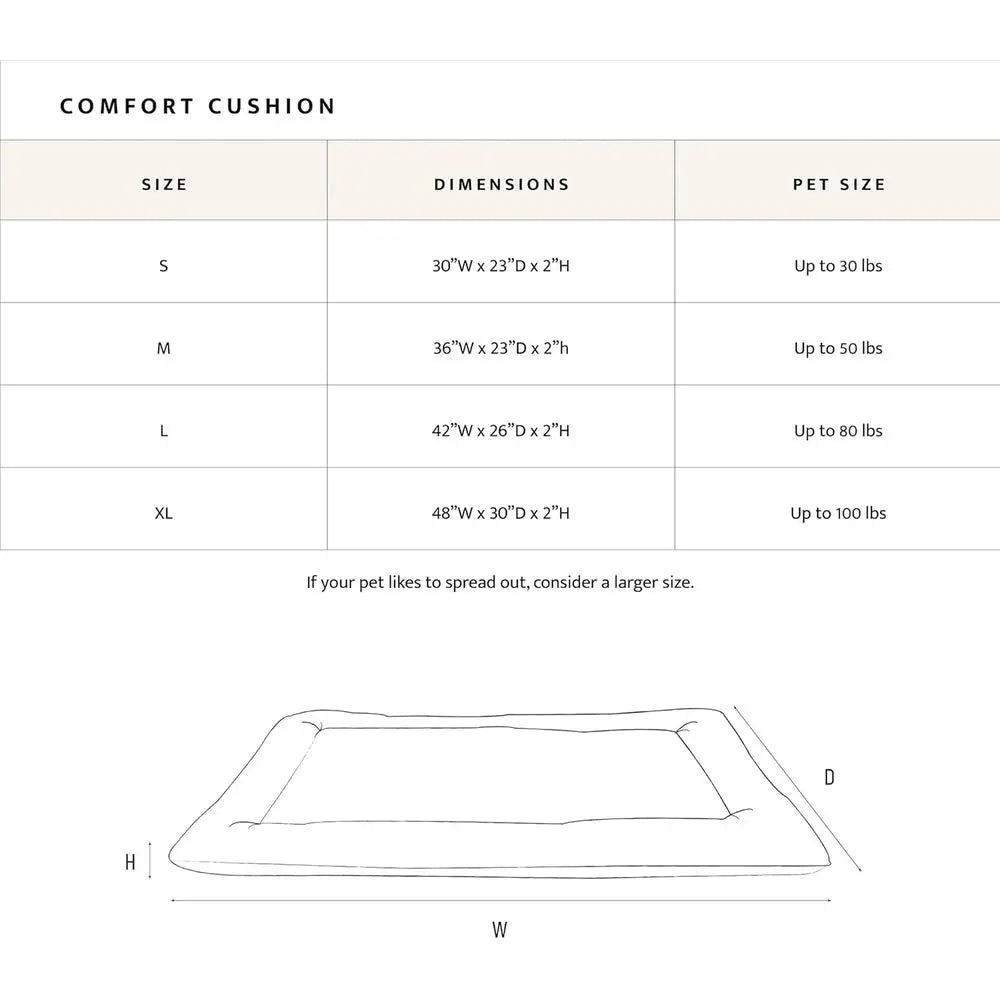This screenshot has height=1000, width=1000.
Task: Click the D depth label in diagram
Action: [829, 777]
